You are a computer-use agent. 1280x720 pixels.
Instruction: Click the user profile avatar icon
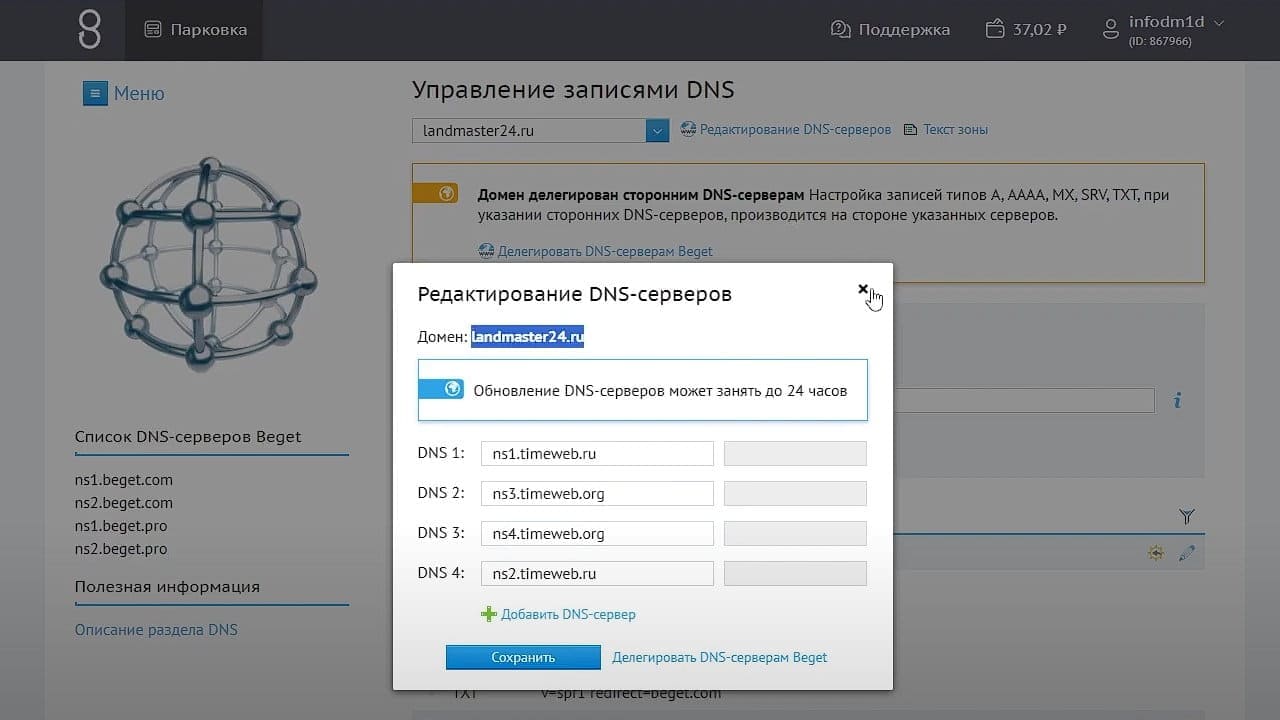1110,30
